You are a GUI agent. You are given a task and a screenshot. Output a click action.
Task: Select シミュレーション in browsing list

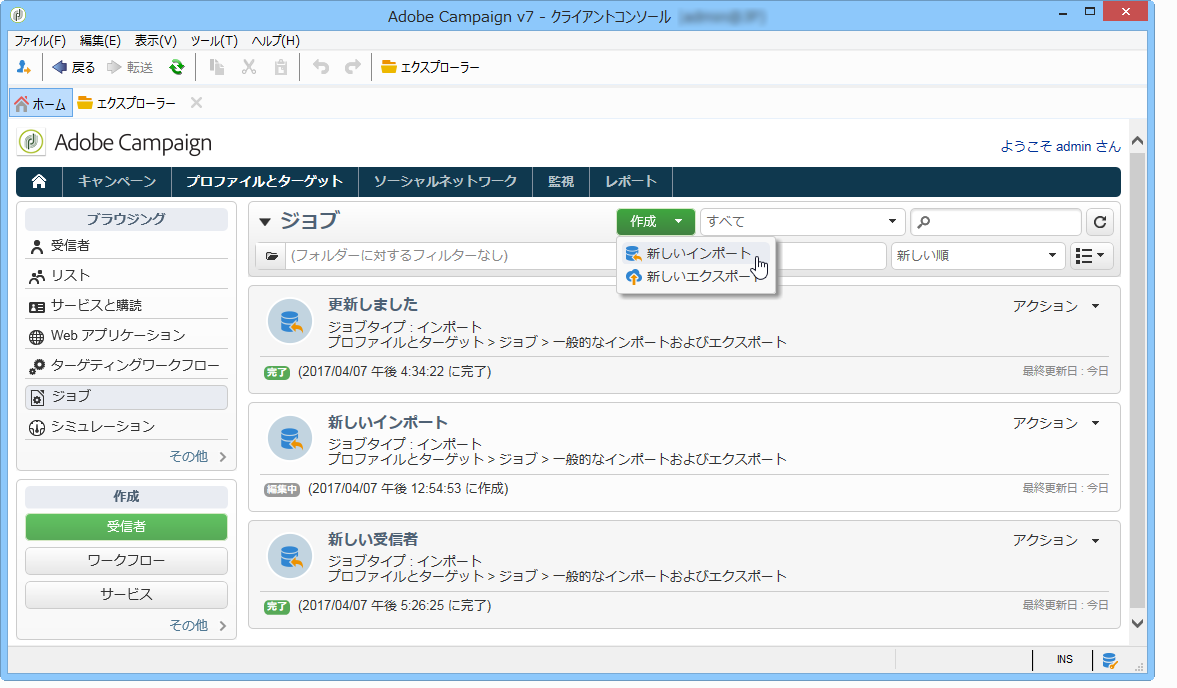tap(126, 427)
